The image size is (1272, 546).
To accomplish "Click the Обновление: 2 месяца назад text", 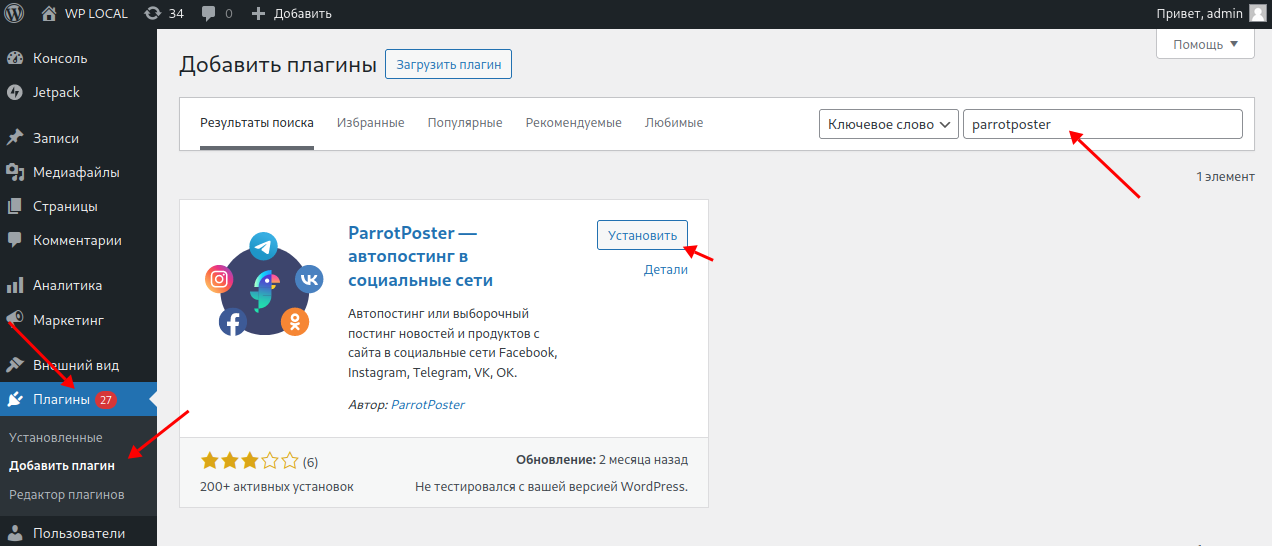I will coord(602,461).
